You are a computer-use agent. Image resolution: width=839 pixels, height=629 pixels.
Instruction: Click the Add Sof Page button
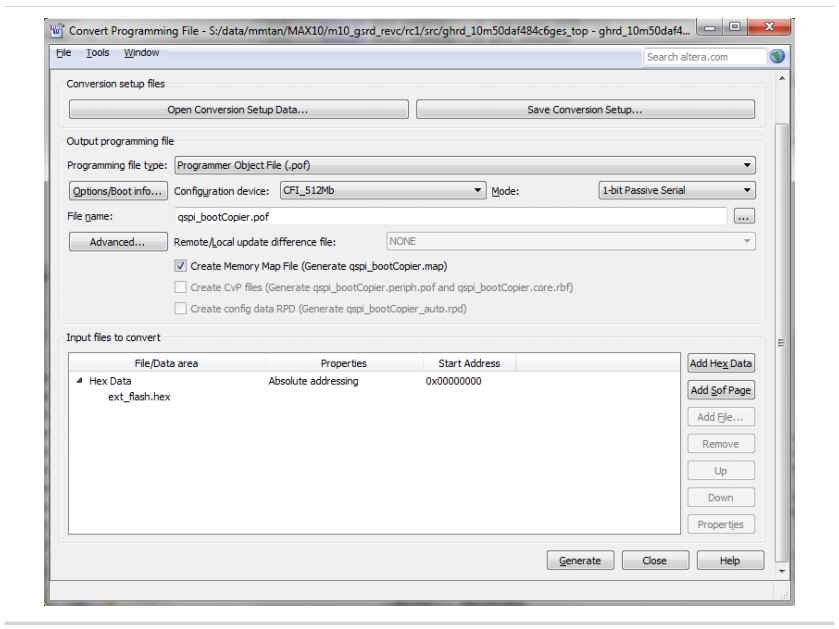[x=721, y=390]
